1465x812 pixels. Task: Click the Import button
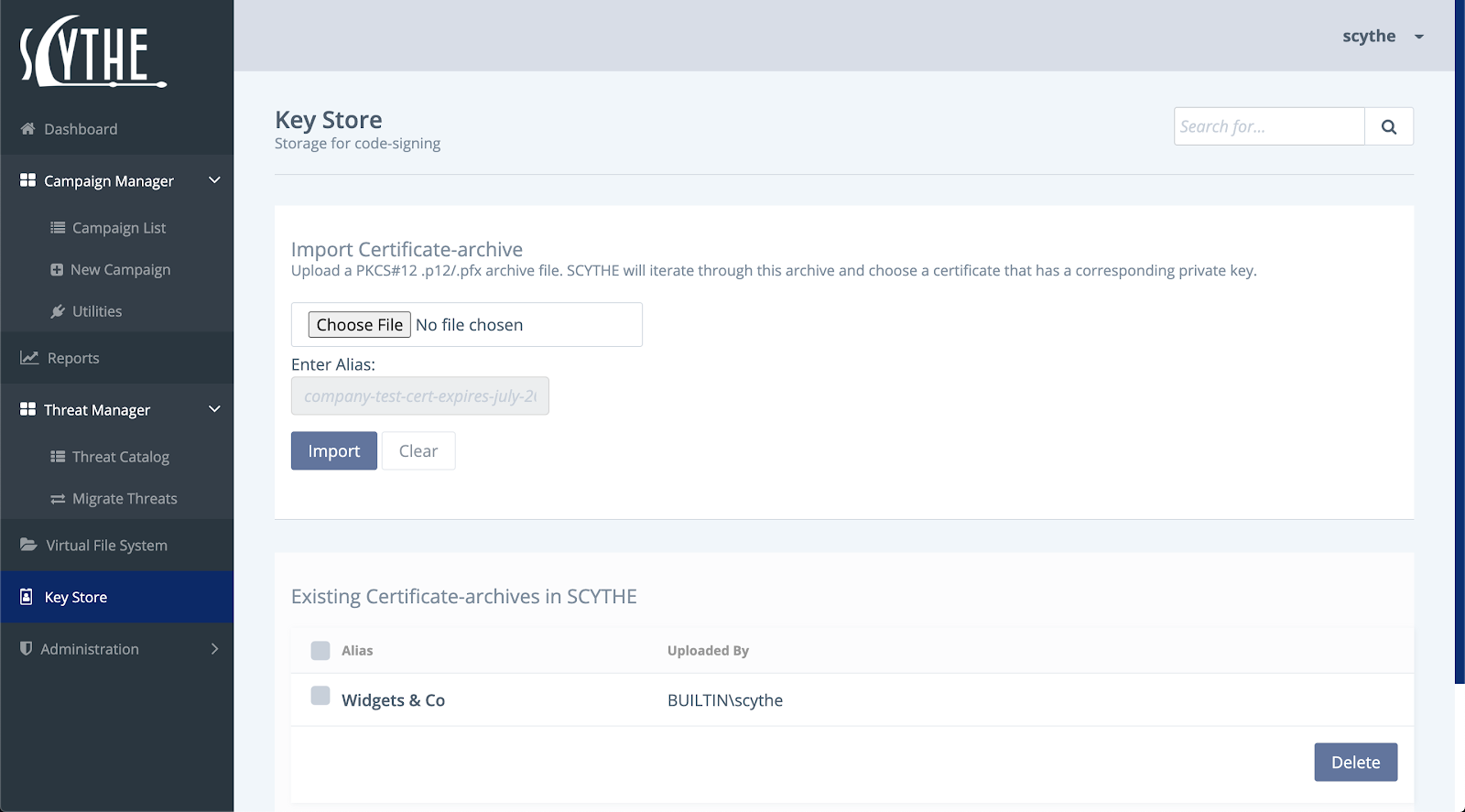(334, 450)
